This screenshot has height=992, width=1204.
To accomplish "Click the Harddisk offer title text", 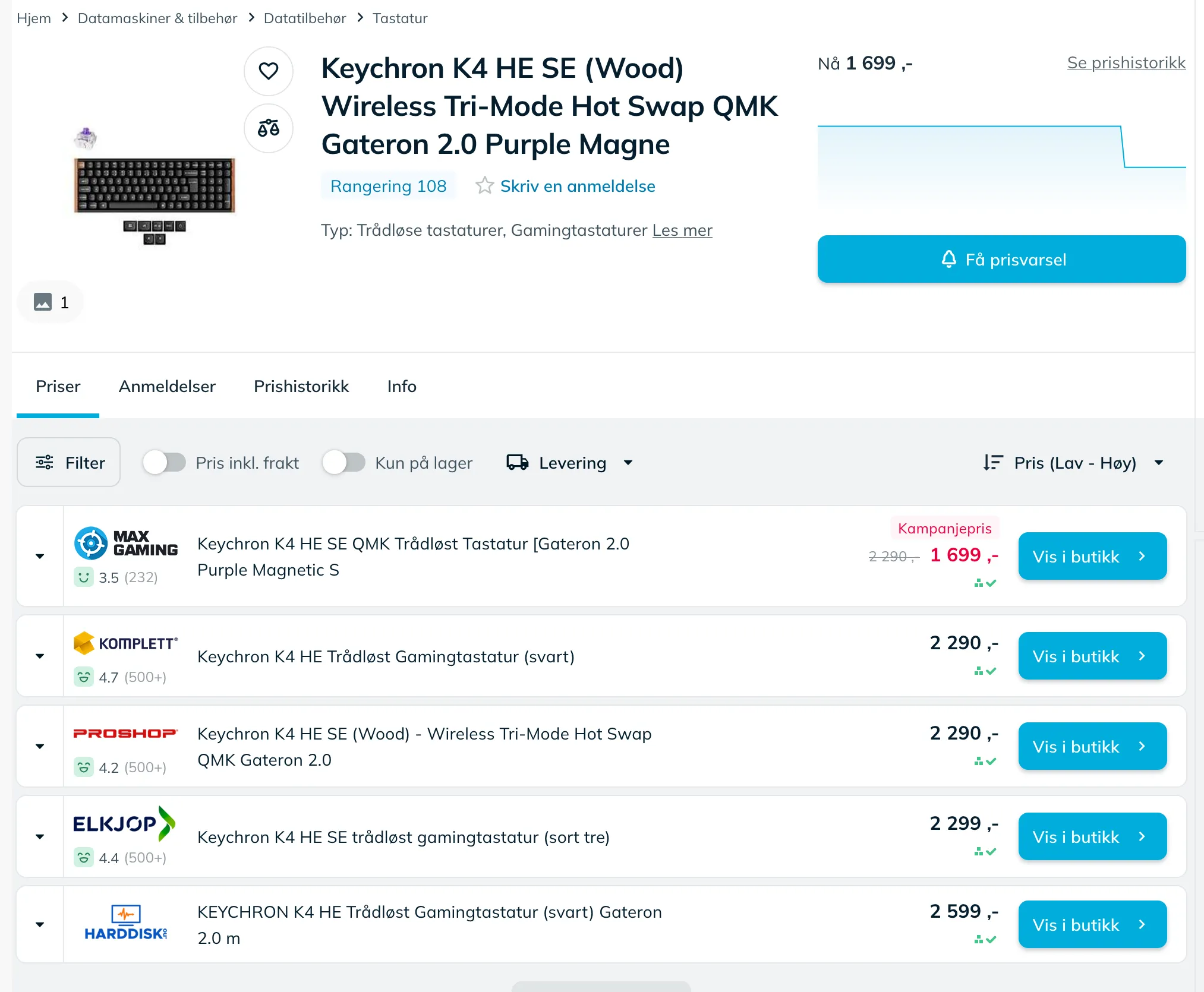I will (430, 925).
